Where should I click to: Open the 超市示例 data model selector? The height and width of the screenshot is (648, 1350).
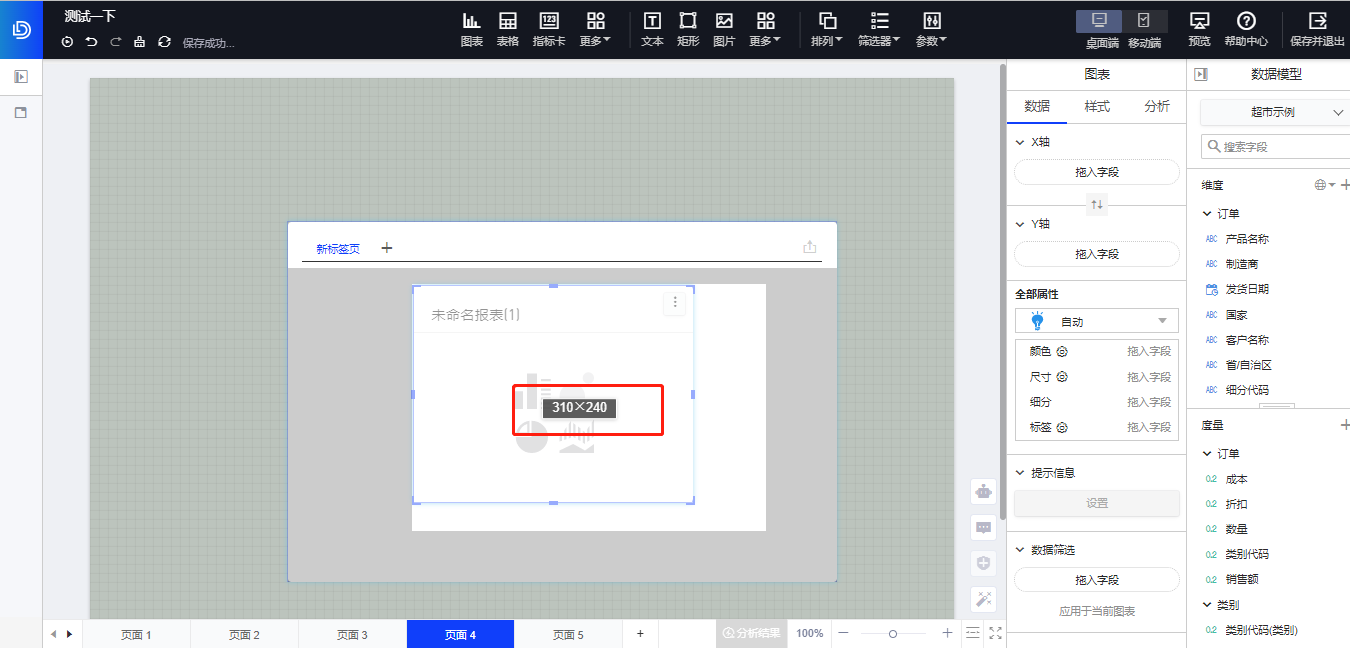point(1273,112)
